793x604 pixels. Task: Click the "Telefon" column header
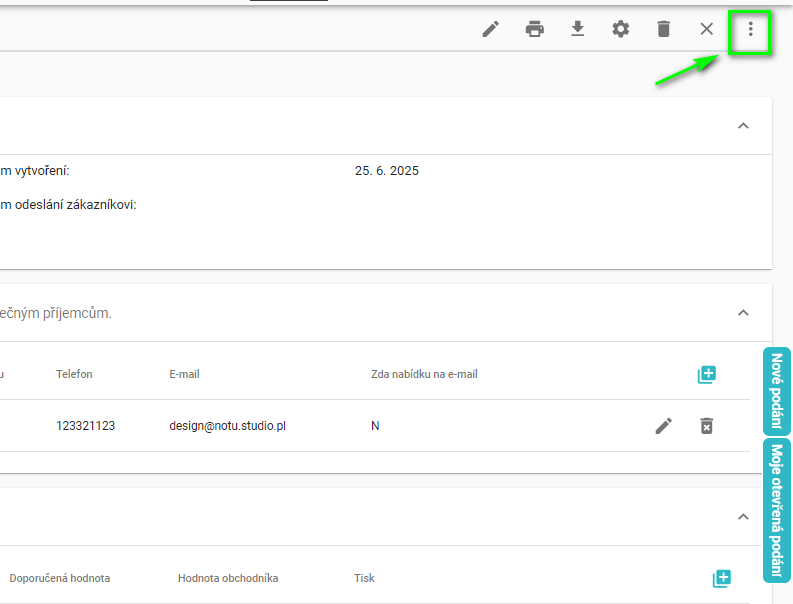click(x=74, y=374)
